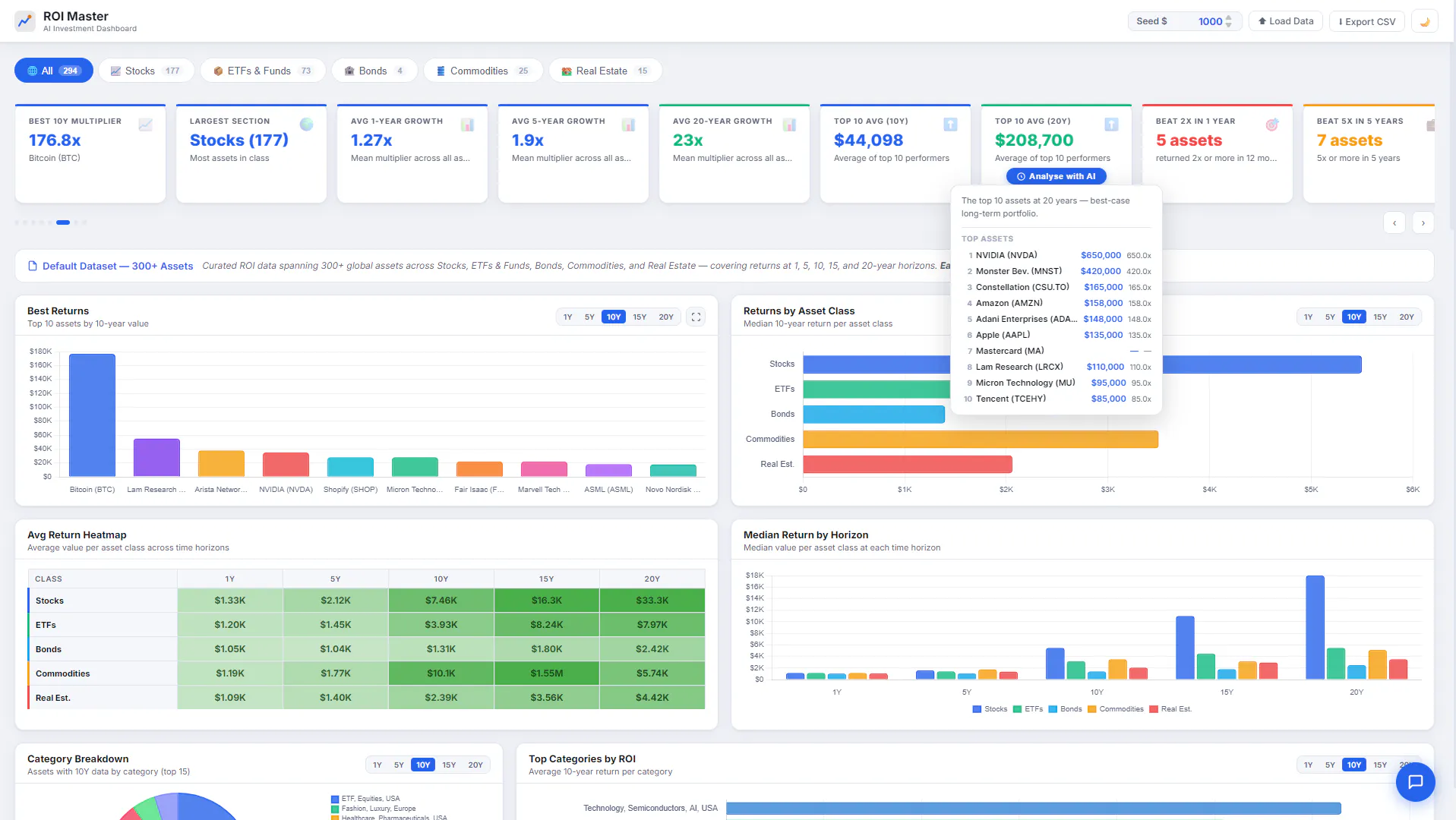Click the Real Est. 5Y heatmap cell $1.40K
Image resolution: width=1456 pixels, height=820 pixels.
[x=336, y=698]
